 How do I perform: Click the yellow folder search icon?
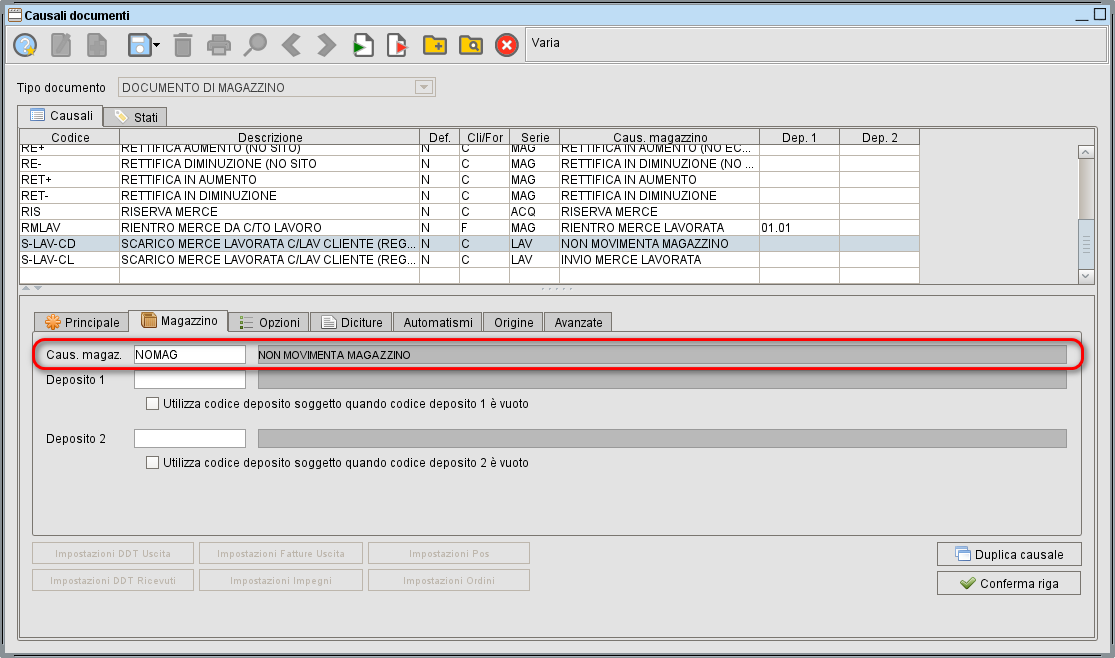pos(470,45)
